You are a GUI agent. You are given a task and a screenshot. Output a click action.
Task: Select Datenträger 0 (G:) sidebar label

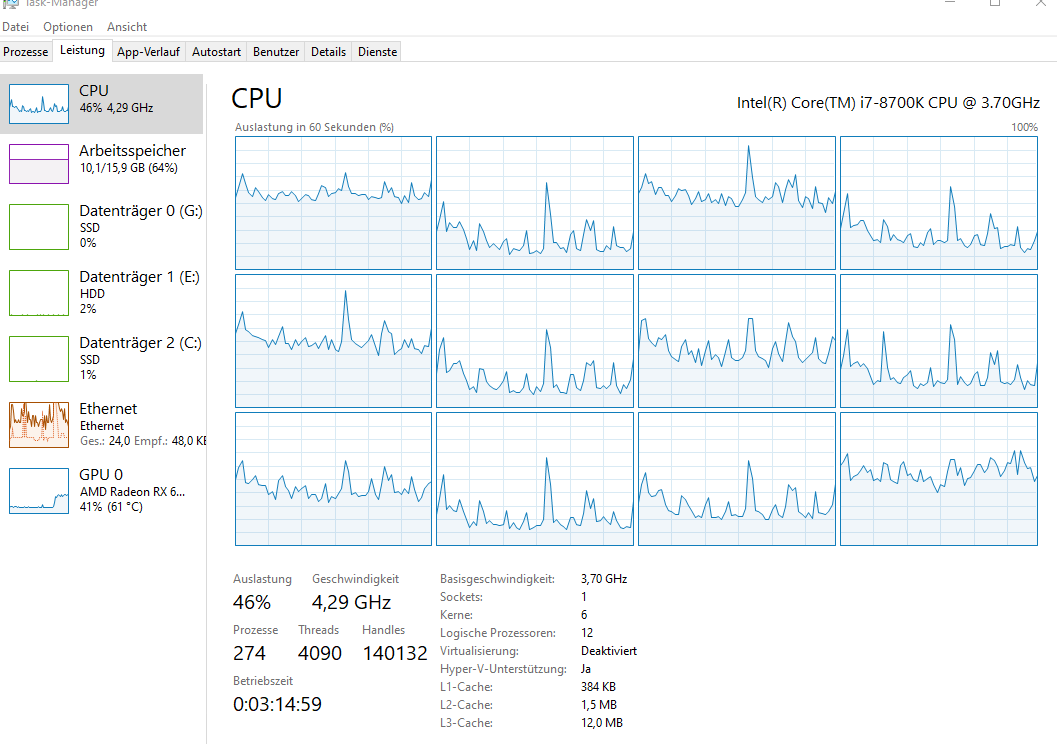point(141,211)
